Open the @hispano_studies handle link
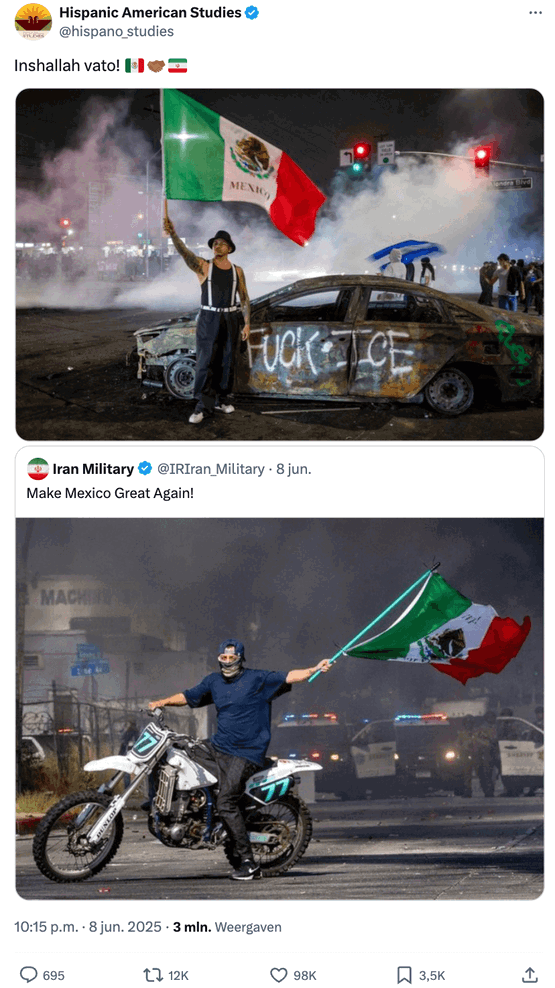The height and width of the screenshot is (988, 555). pos(117,31)
